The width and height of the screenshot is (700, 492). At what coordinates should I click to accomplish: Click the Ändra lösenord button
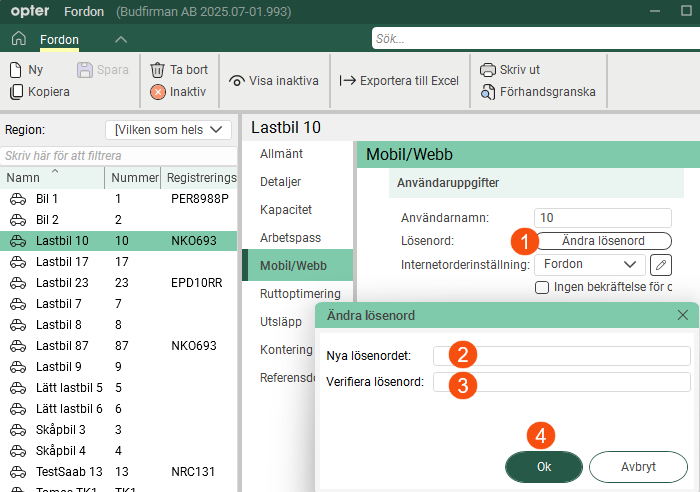point(604,241)
